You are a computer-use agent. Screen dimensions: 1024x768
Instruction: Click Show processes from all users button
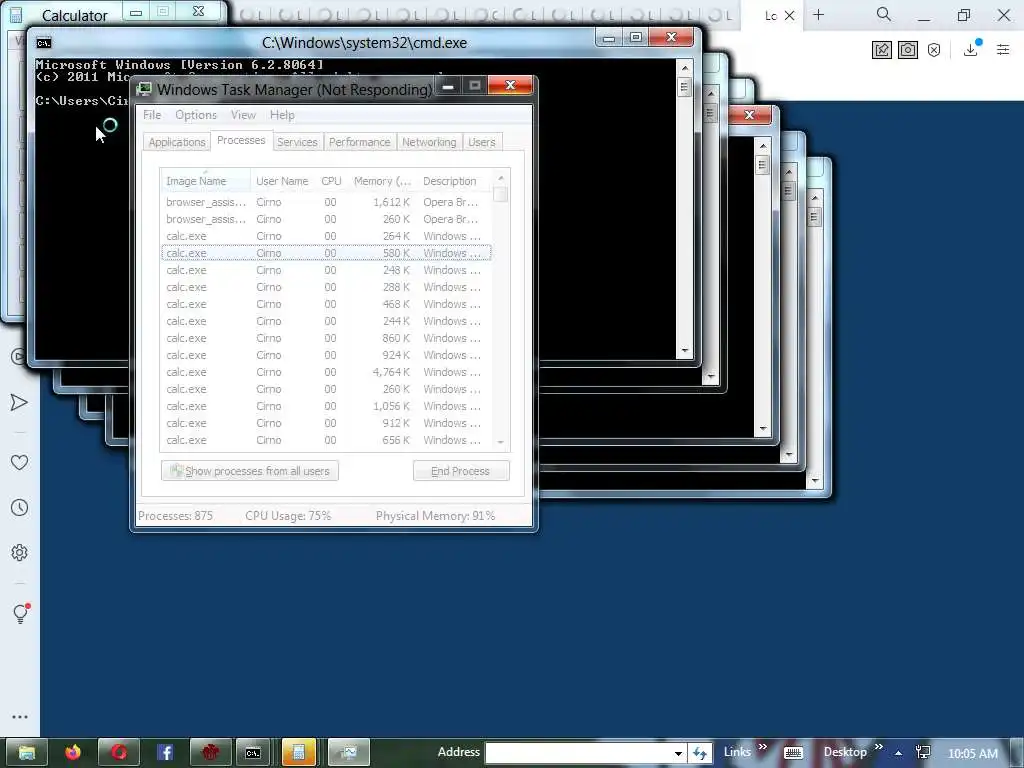tap(250, 471)
